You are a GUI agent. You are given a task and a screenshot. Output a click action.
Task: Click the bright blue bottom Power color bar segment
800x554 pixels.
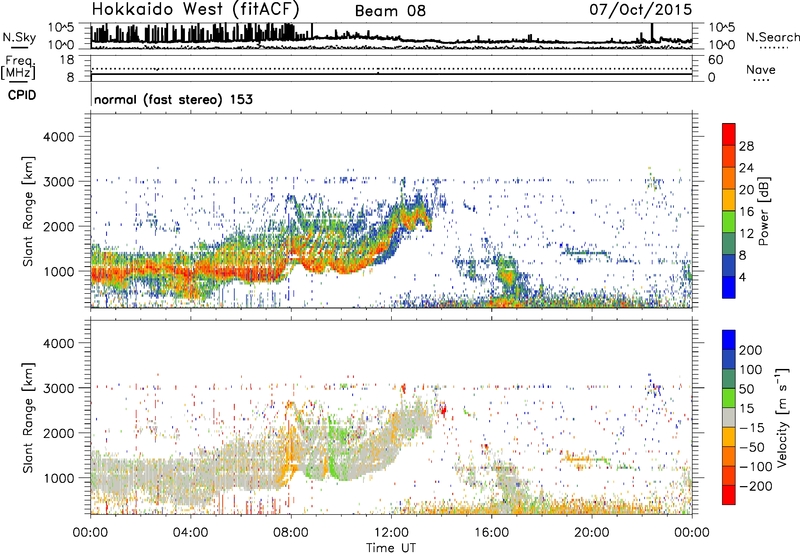pyautogui.click(x=729, y=287)
